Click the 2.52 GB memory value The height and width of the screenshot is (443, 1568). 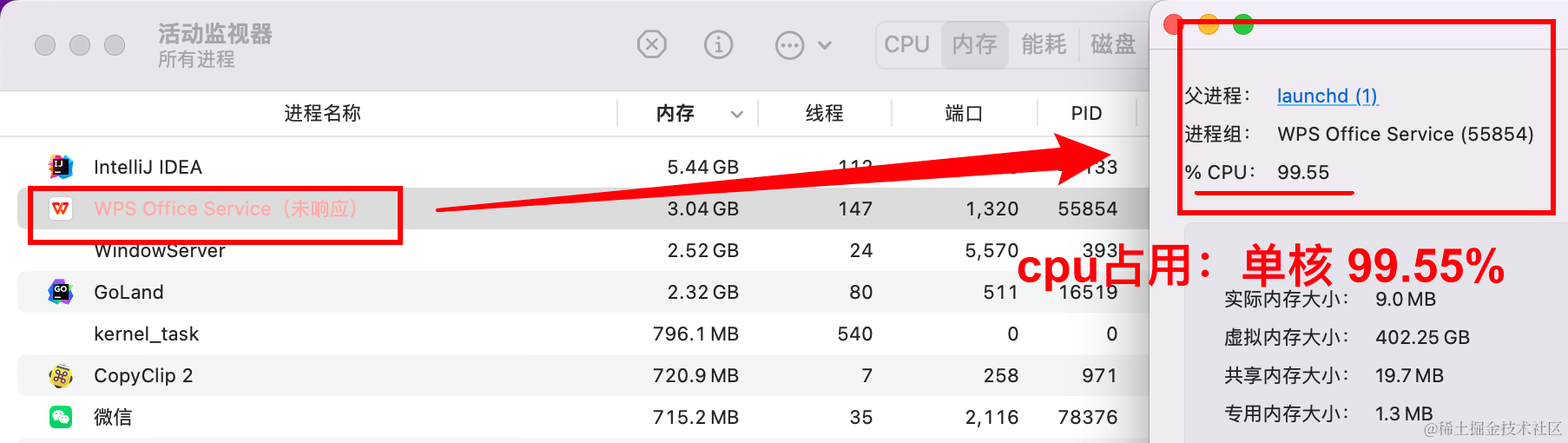pos(702,250)
